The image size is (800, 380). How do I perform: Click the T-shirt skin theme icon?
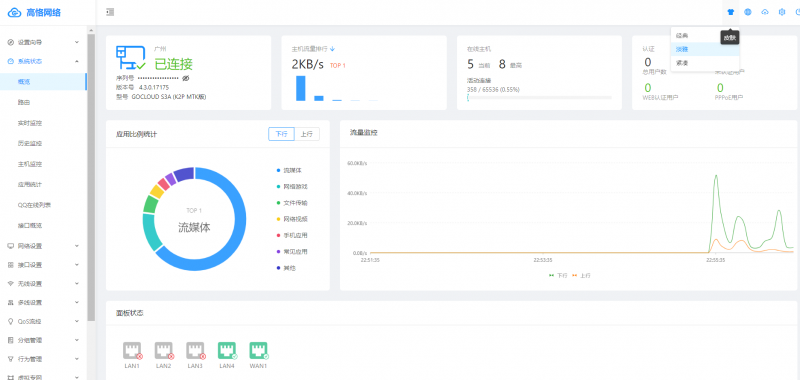pyautogui.click(x=731, y=12)
